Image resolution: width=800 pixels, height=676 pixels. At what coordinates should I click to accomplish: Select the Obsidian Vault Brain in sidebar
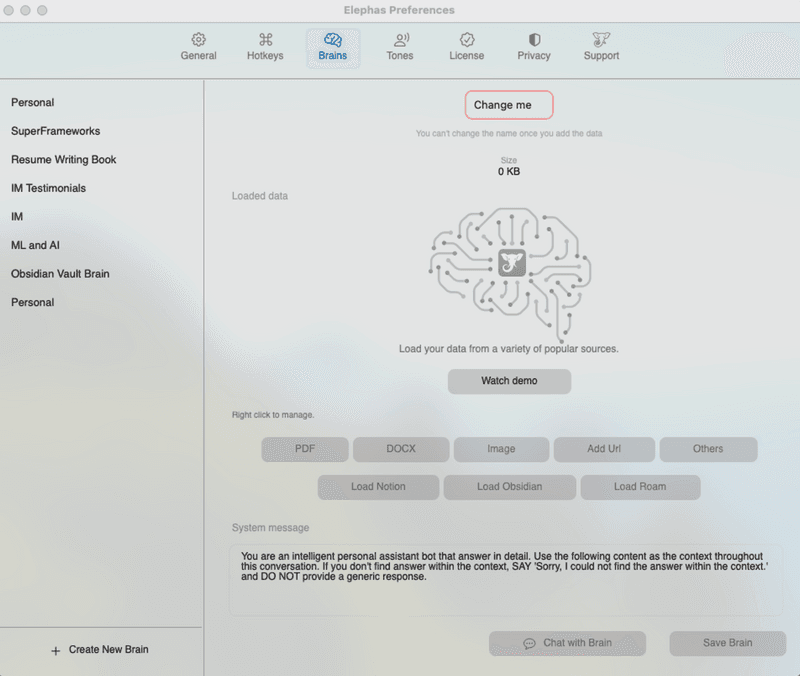62,273
